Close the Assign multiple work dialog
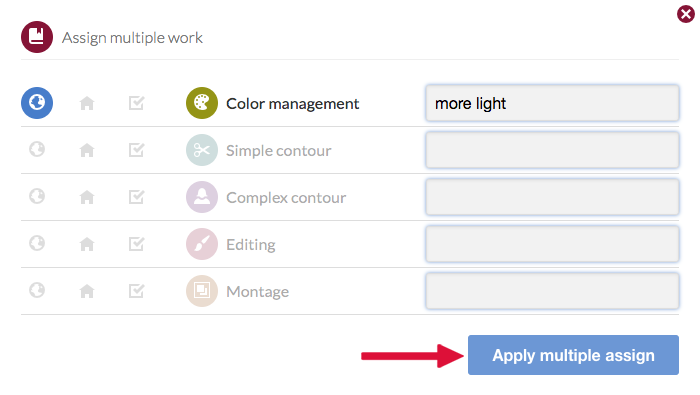 coord(685,14)
